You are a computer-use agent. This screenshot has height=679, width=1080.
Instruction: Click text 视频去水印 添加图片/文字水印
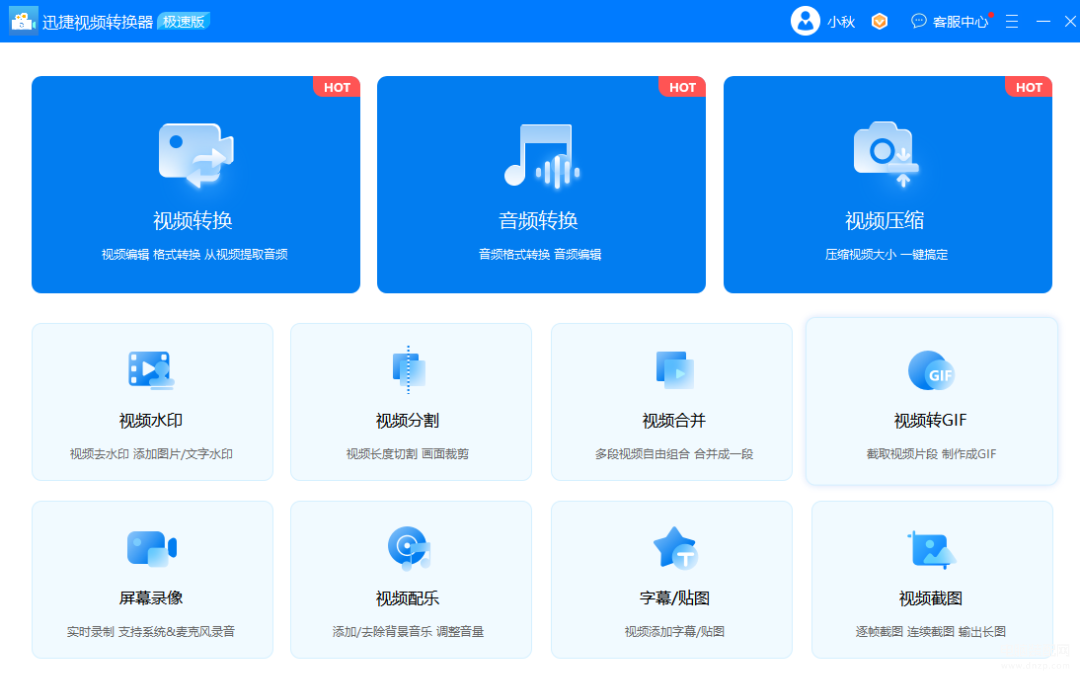tap(151, 454)
